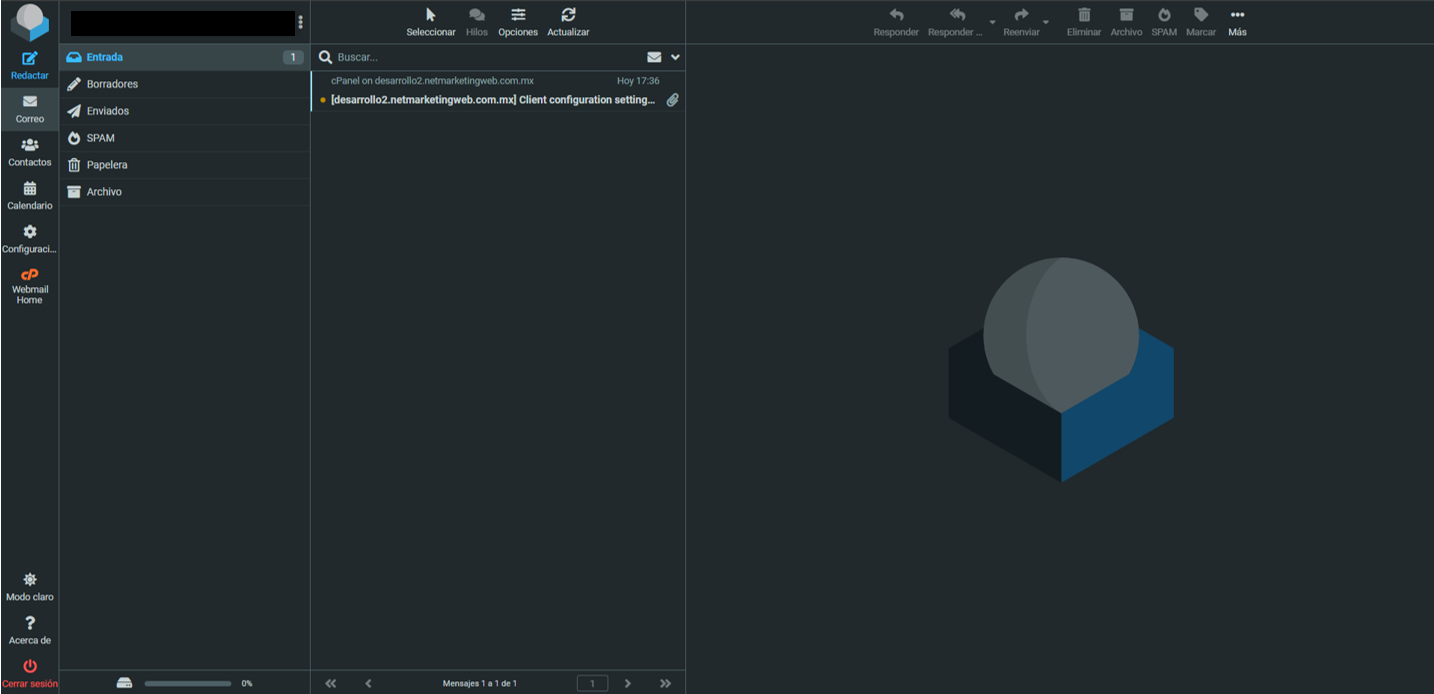Click the storage quota usage bar

[187, 683]
